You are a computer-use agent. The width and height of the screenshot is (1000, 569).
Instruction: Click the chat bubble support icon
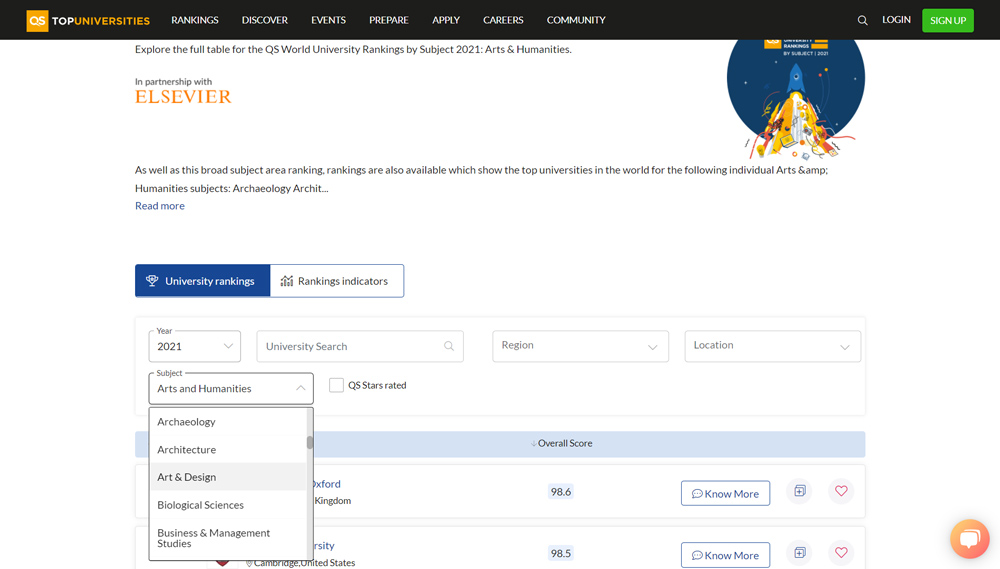coord(969,538)
